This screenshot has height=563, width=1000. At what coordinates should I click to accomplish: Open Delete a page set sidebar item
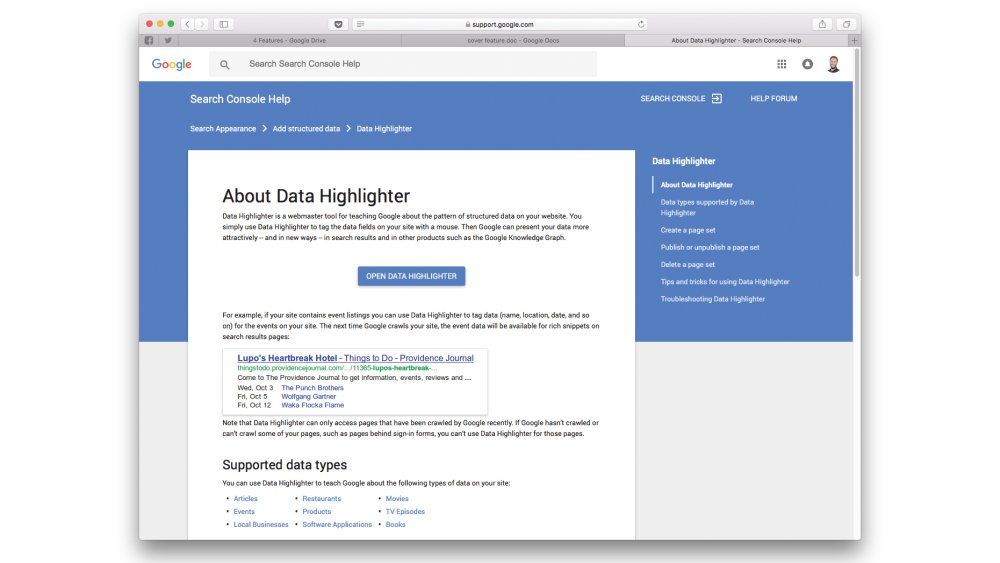(688, 265)
